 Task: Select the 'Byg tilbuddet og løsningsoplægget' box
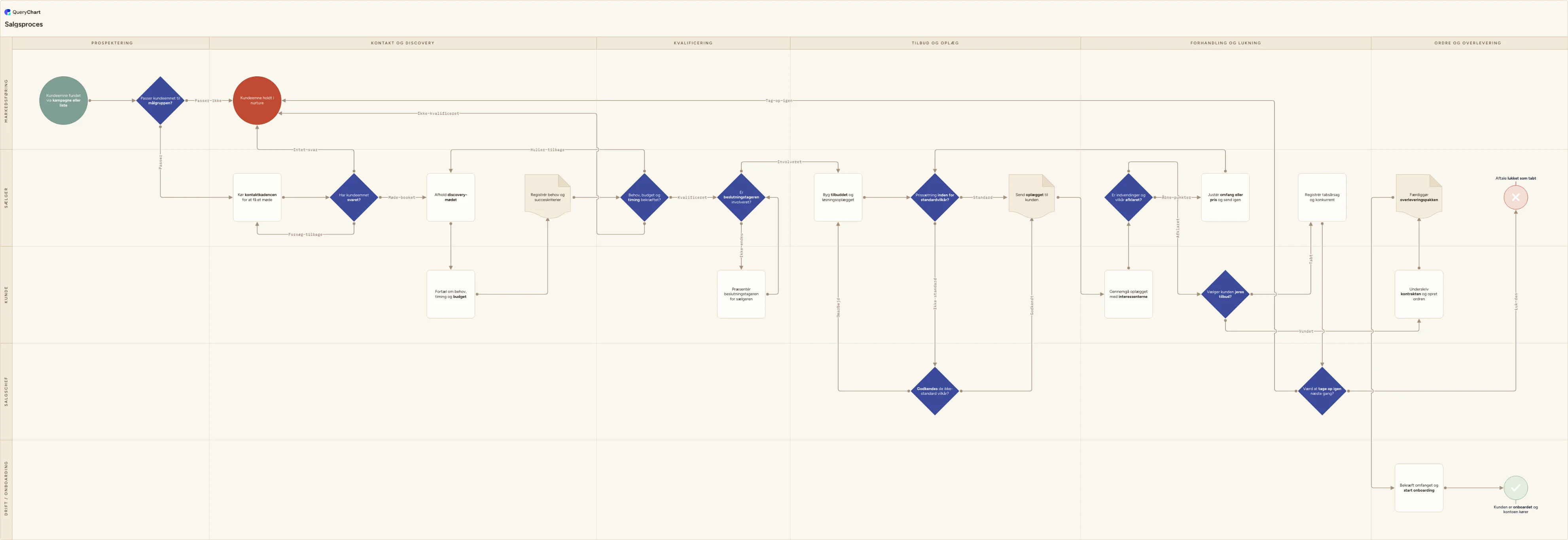[x=837, y=197]
